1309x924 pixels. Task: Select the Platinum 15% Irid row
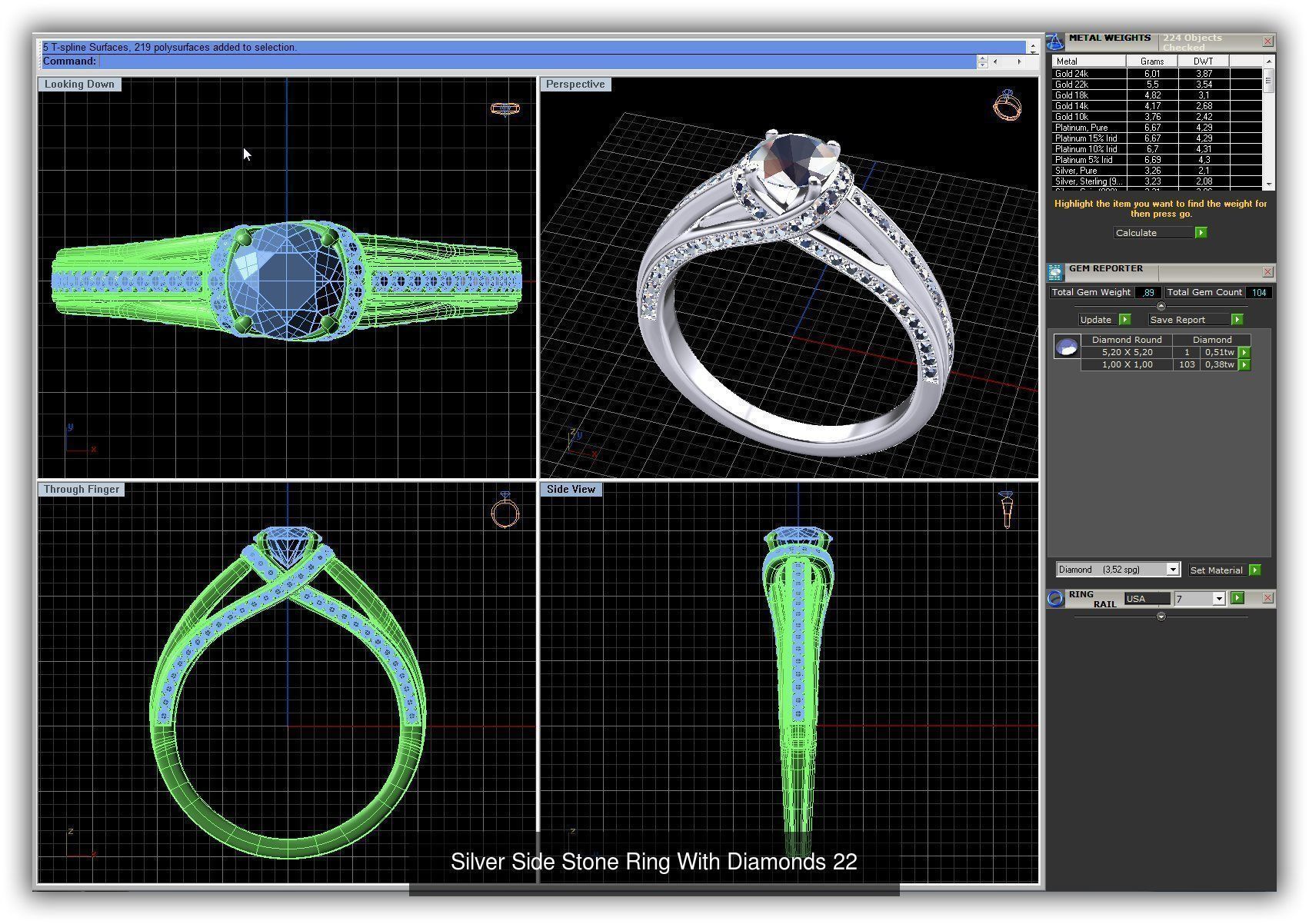pyautogui.click(x=1157, y=138)
